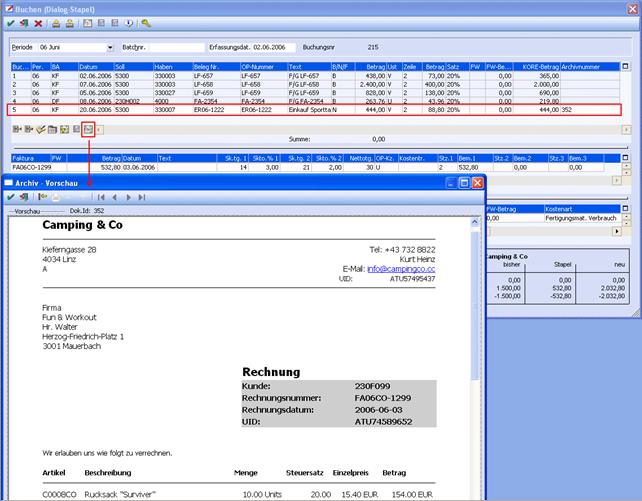Click the key icon in Buchen toolbar
Viewport: 642px width, 501px height.
click(x=146, y=22)
